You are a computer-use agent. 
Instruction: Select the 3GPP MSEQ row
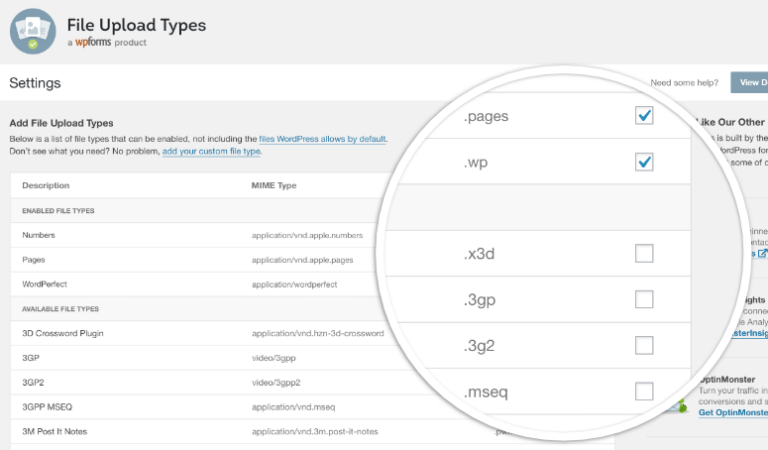(47, 407)
